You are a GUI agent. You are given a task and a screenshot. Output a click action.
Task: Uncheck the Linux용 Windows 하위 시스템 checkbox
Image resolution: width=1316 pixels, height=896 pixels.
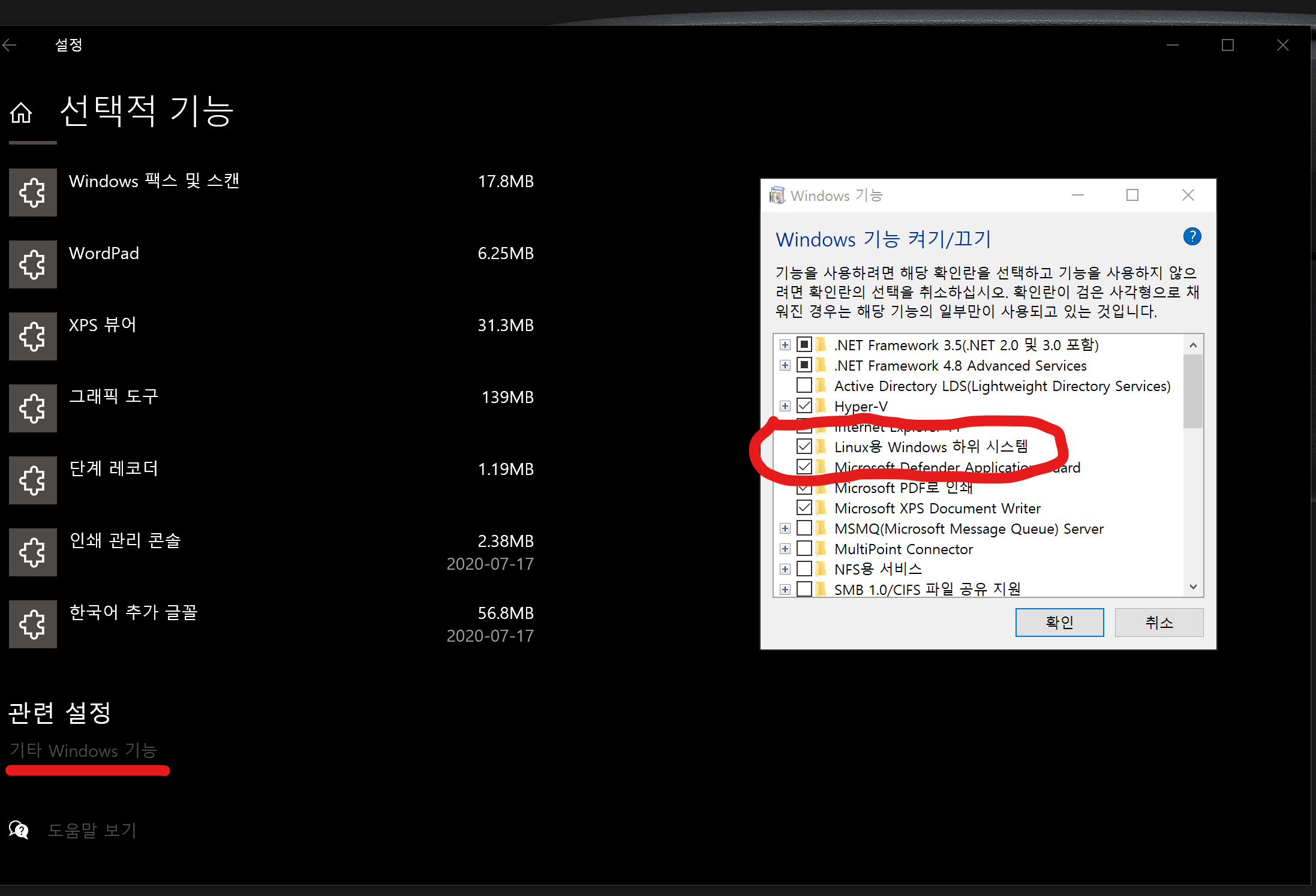point(804,447)
